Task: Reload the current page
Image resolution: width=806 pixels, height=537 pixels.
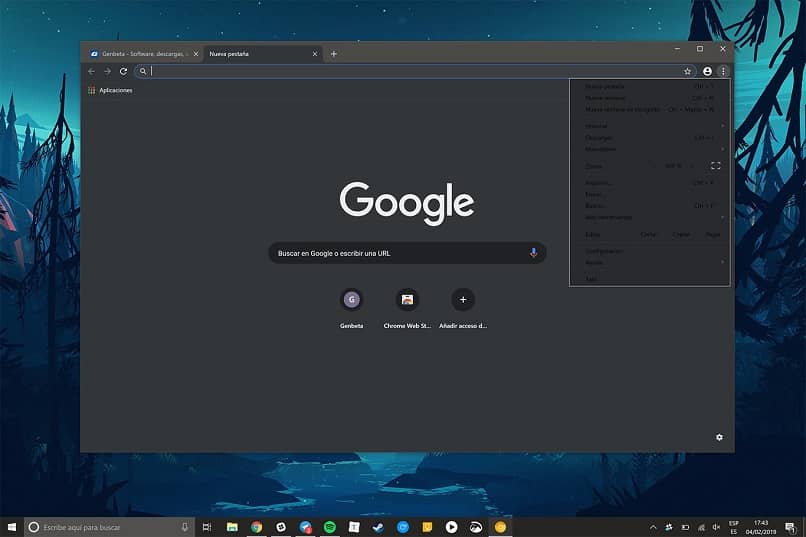Action: 123,71
